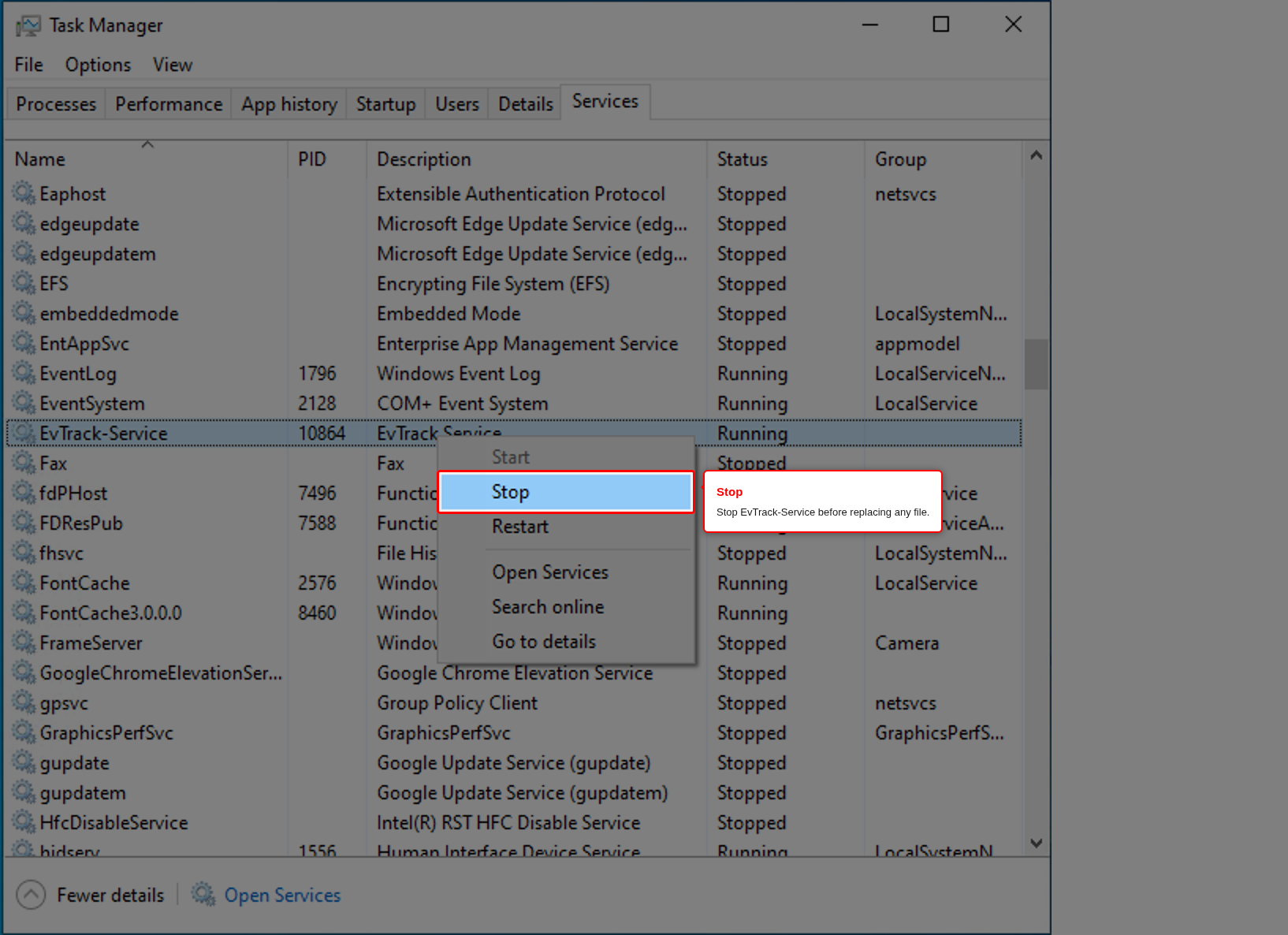This screenshot has height=935, width=1288.
Task: Click the gear icon beside FontCache service
Action: (24, 583)
